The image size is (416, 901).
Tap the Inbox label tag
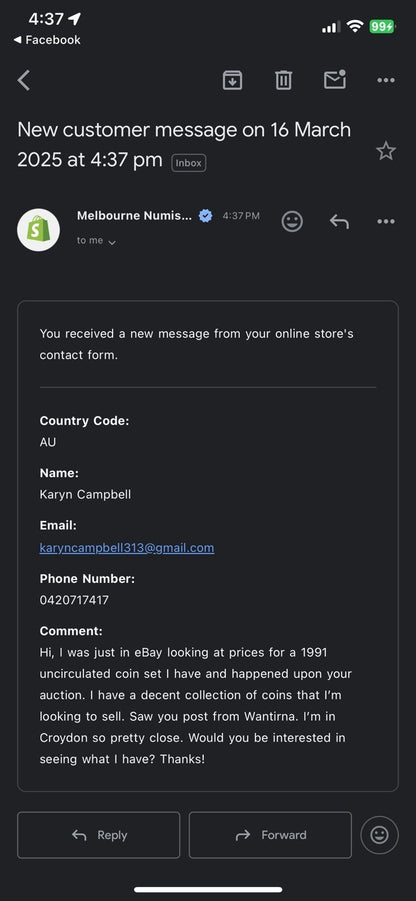(188, 163)
